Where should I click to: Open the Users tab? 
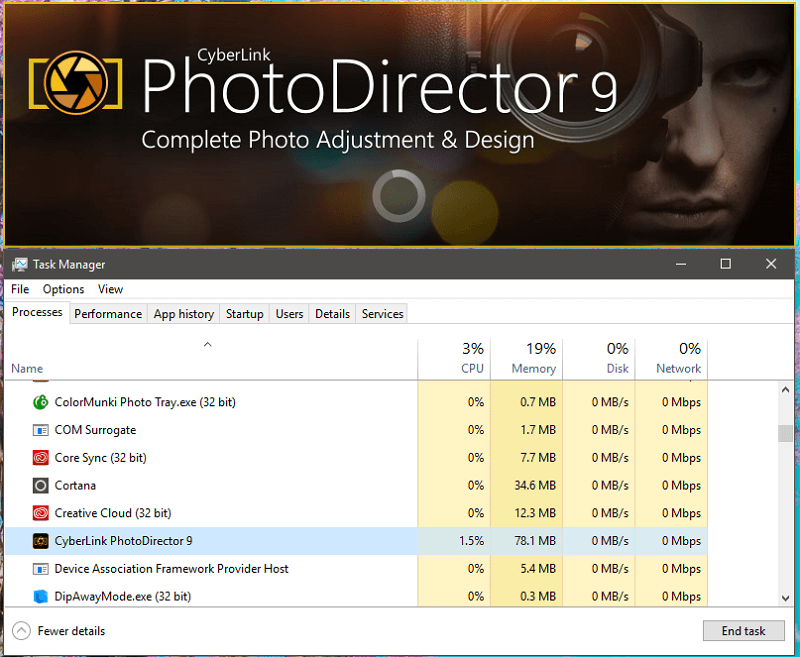point(289,314)
